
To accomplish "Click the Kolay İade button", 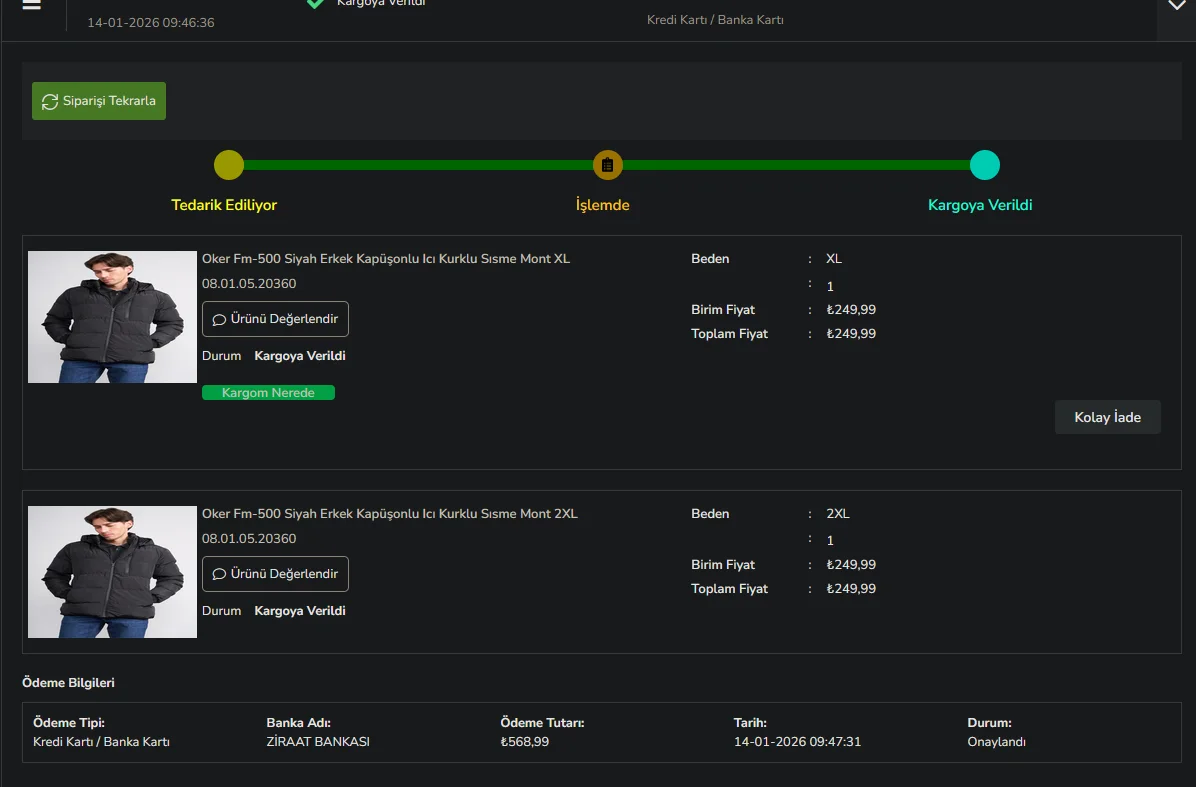I will [1108, 417].
